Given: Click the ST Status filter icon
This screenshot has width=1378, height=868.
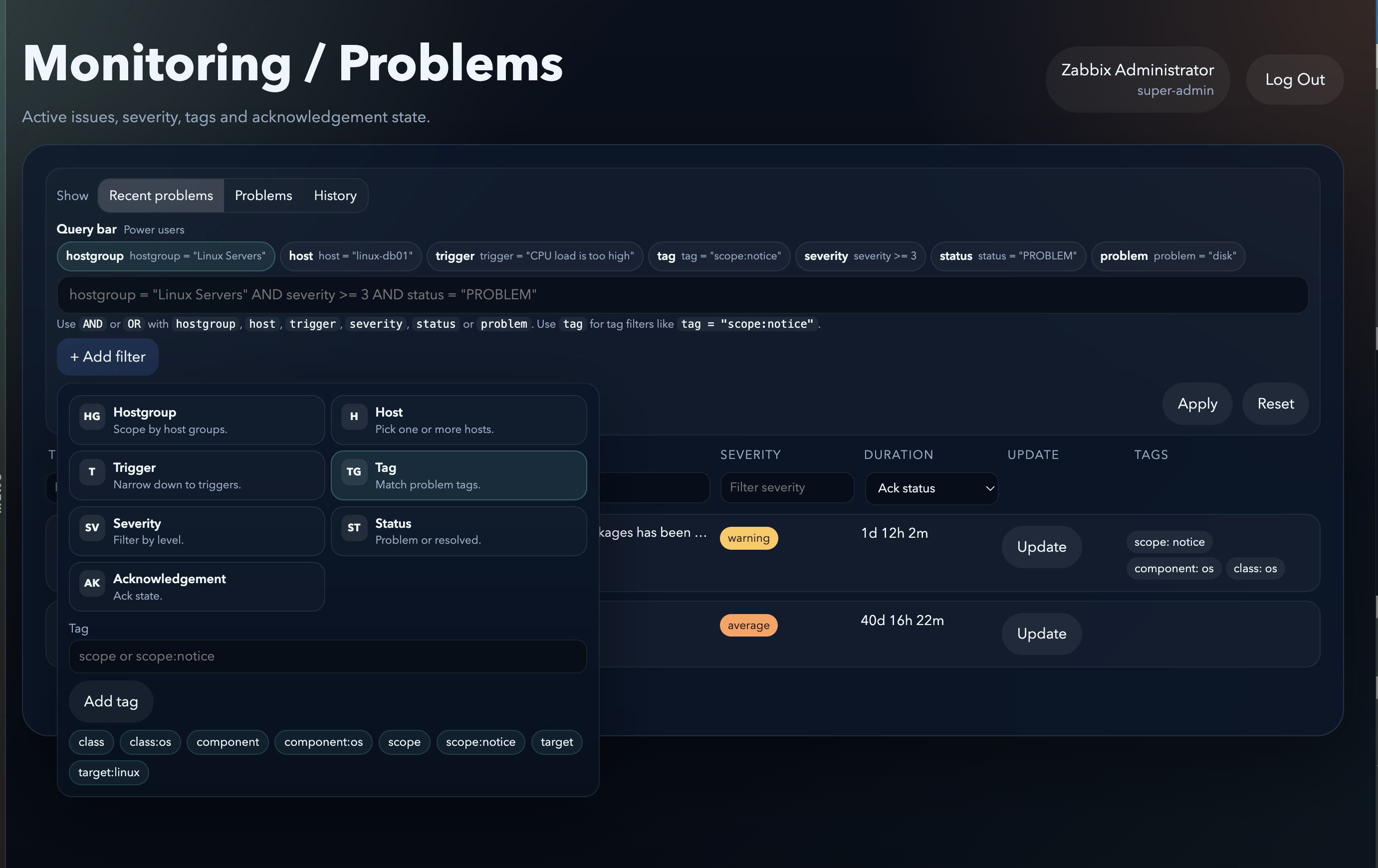Looking at the screenshot, I should coord(354,528).
